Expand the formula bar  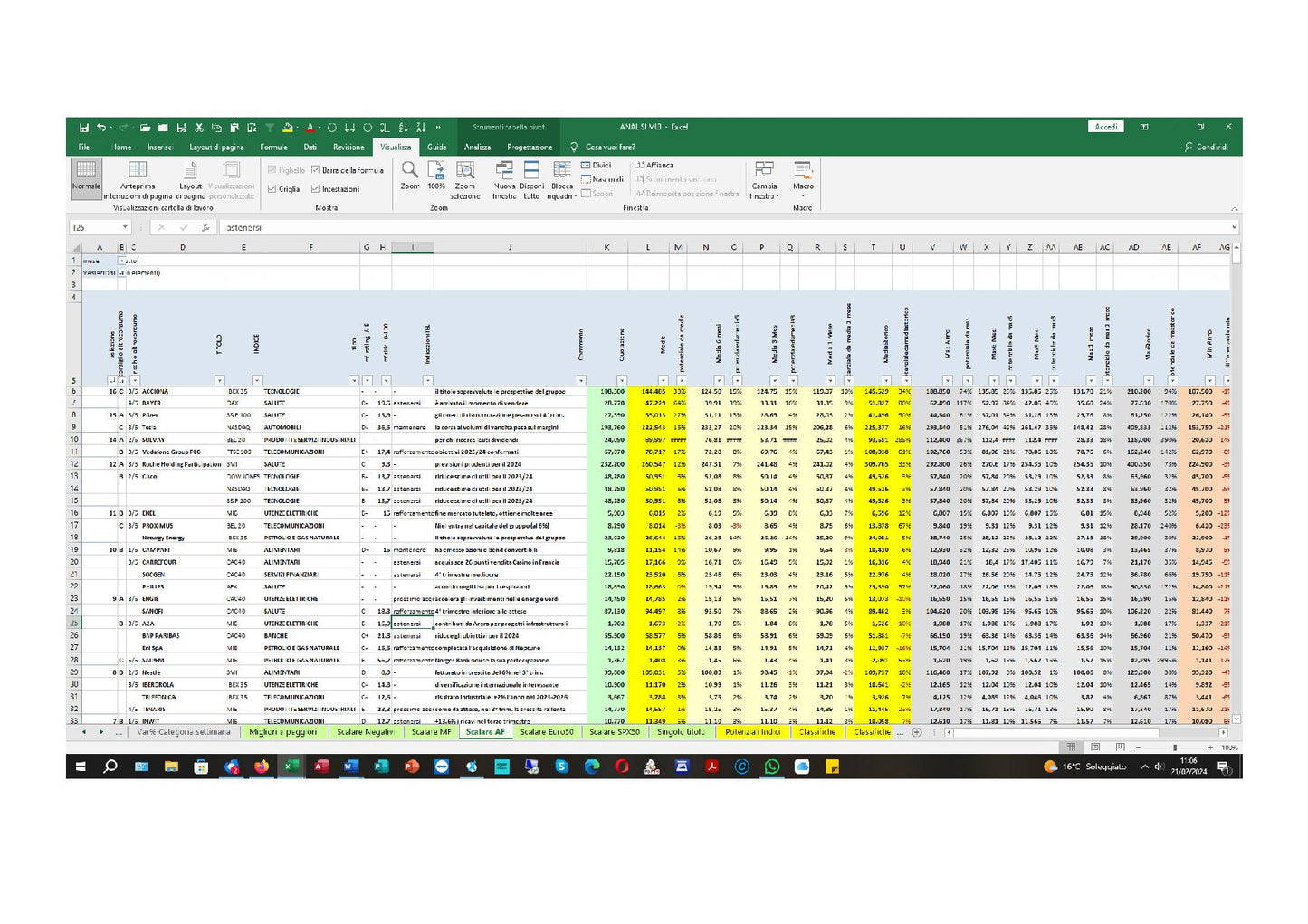click(x=1233, y=227)
